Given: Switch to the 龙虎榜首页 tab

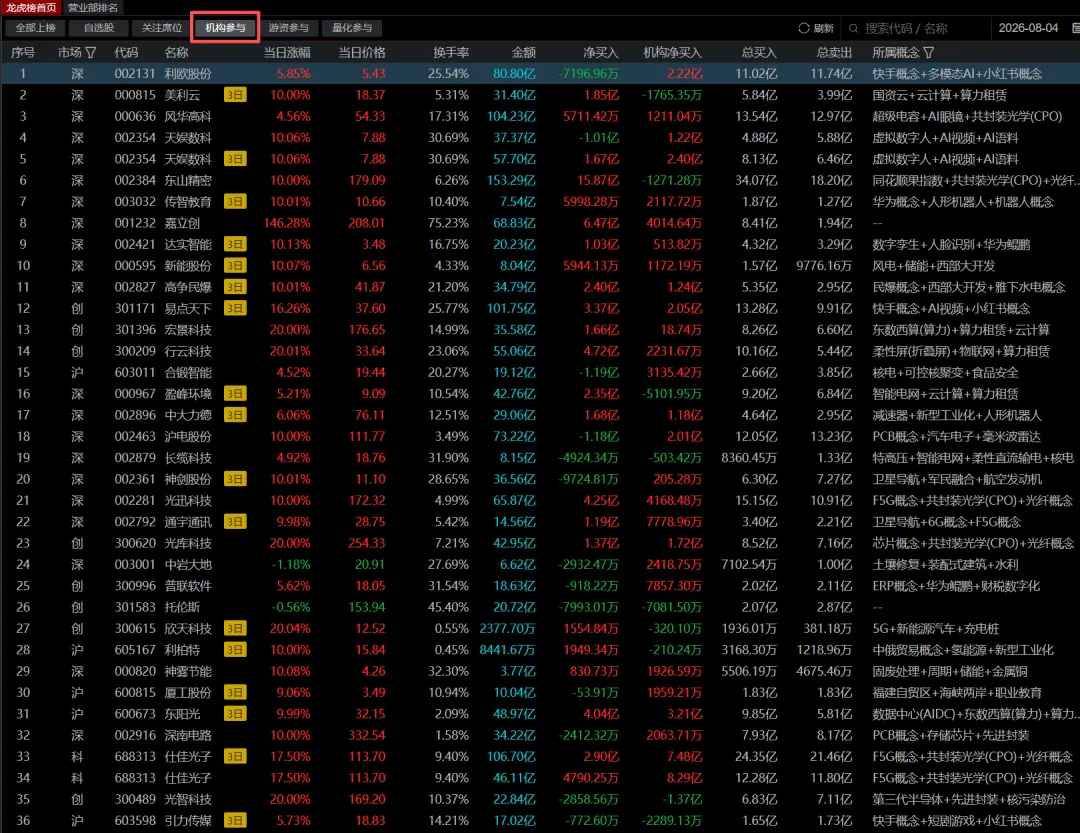Looking at the screenshot, I should [31, 8].
